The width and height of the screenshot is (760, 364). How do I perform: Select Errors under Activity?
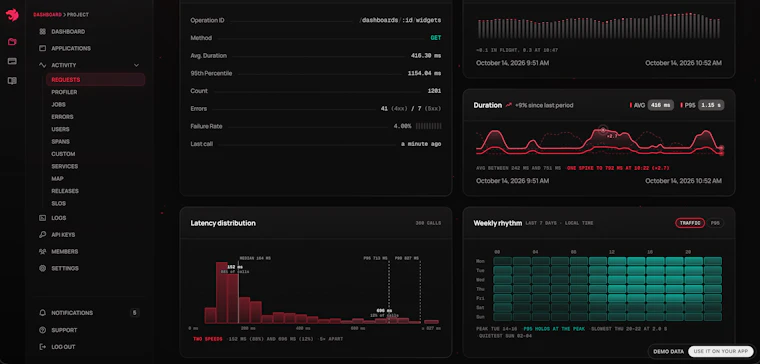(x=62, y=117)
